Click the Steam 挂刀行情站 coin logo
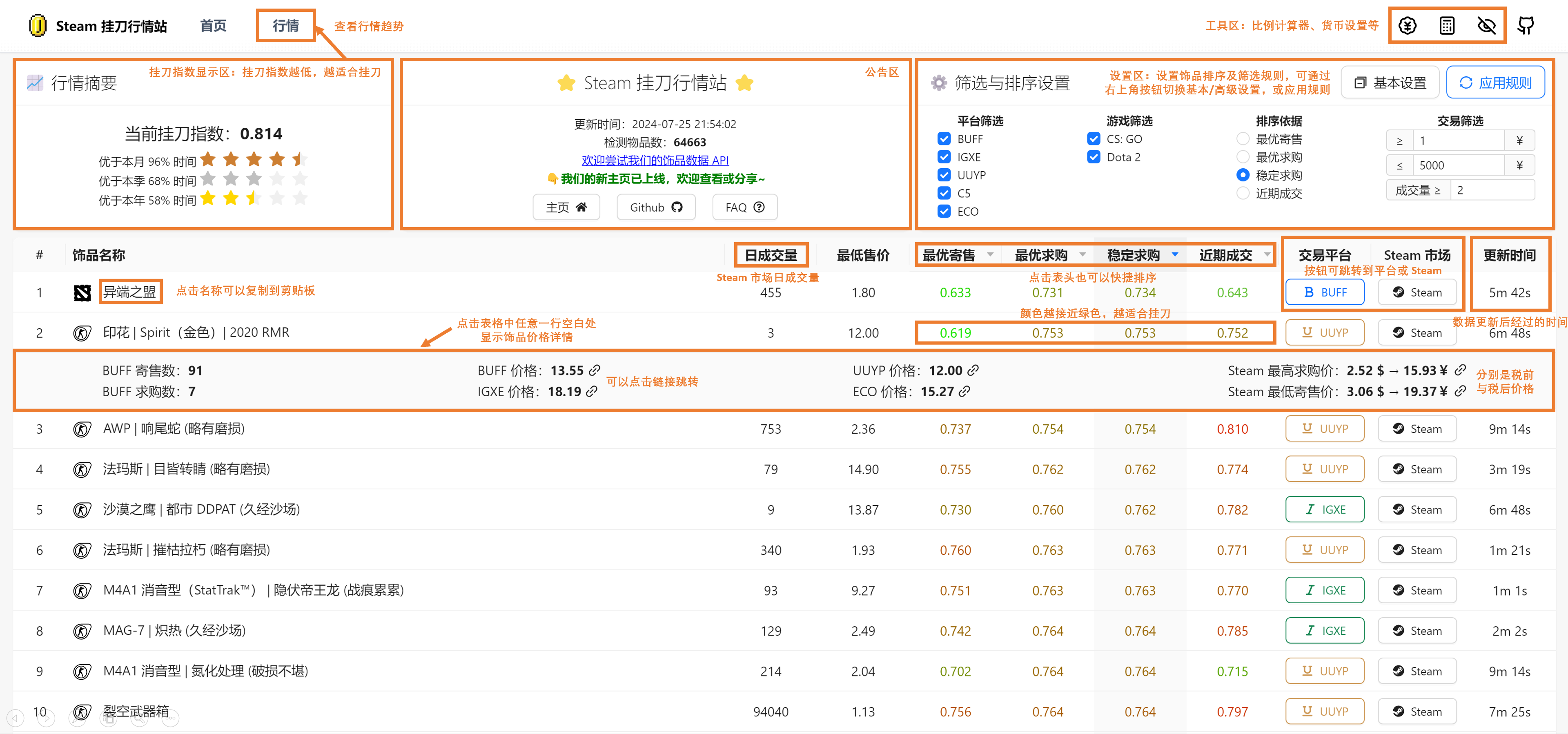 pyautogui.click(x=38, y=26)
